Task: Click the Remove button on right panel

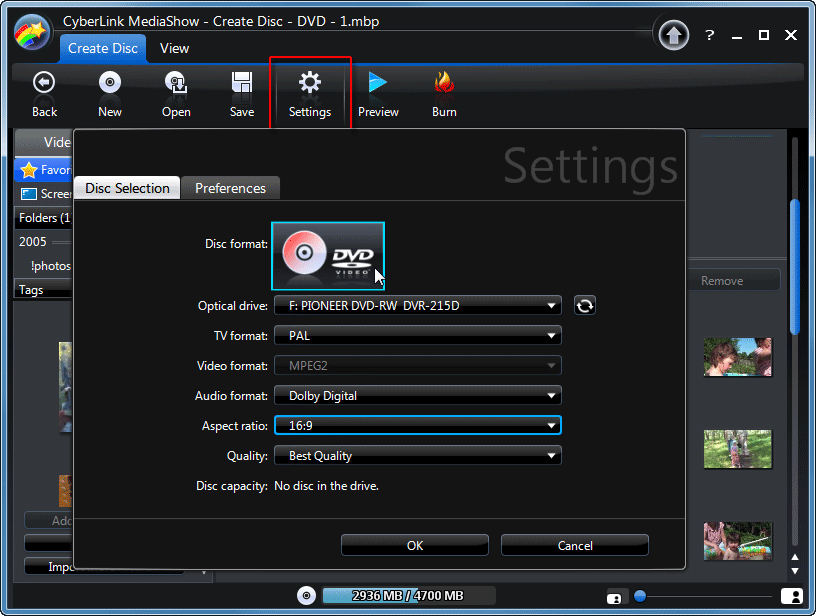Action: 734,280
